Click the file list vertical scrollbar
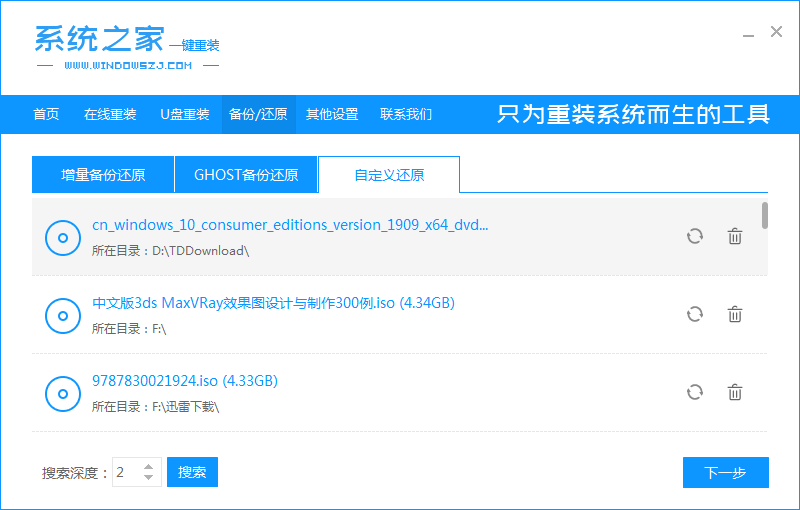The height and width of the screenshot is (510, 800). pyautogui.click(x=765, y=215)
